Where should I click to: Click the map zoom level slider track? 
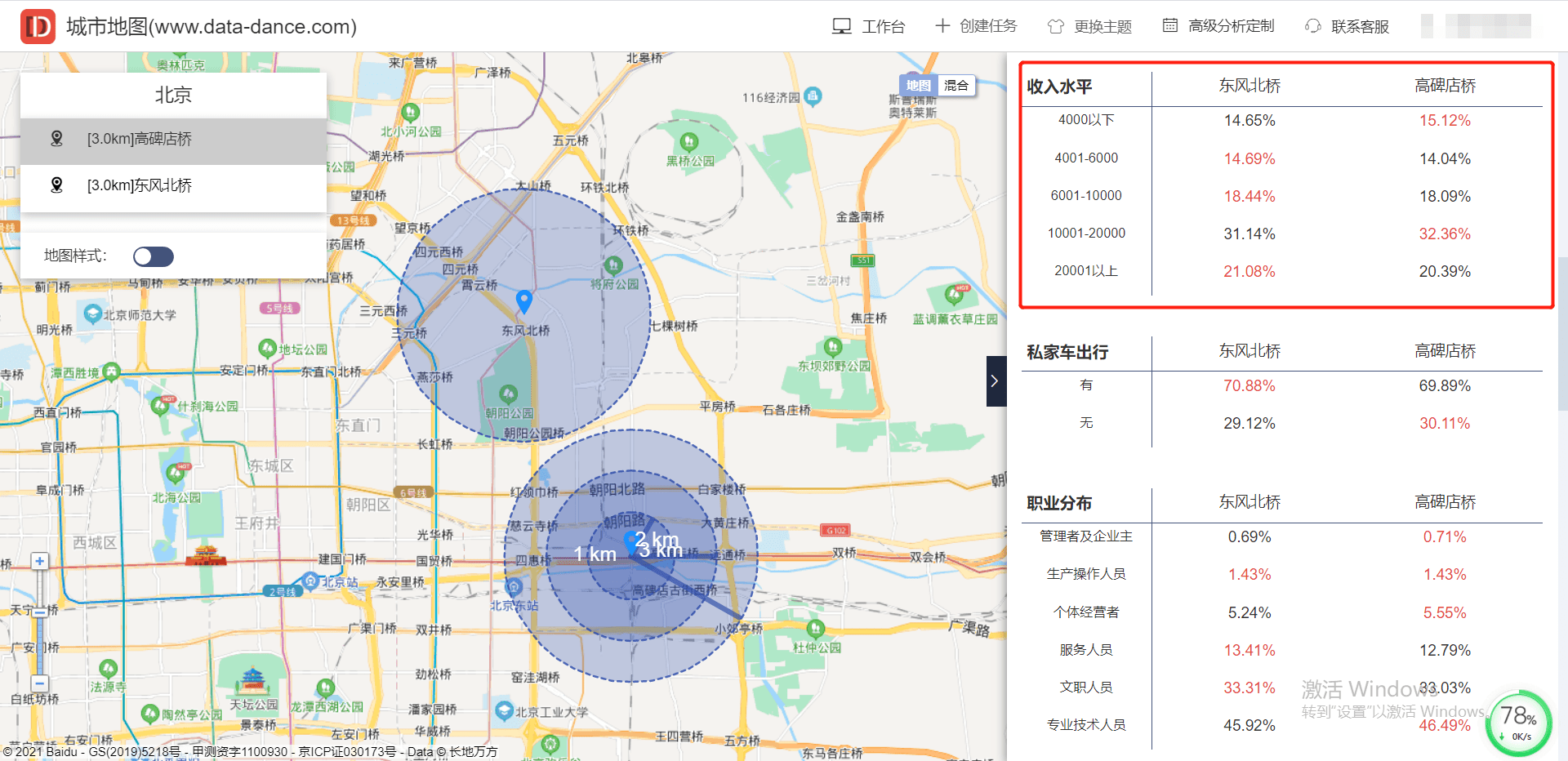pos(39,622)
